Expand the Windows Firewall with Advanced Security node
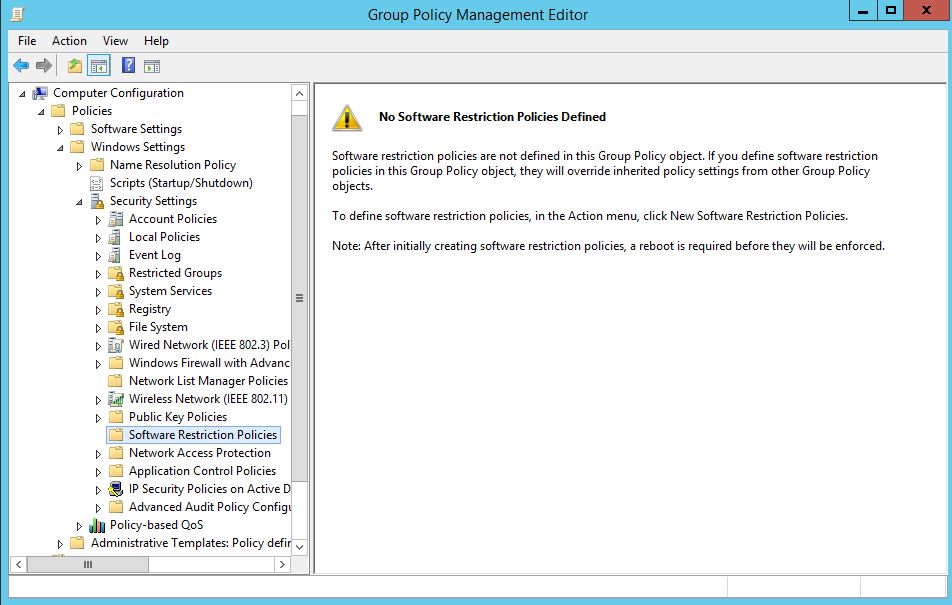 pos(98,363)
